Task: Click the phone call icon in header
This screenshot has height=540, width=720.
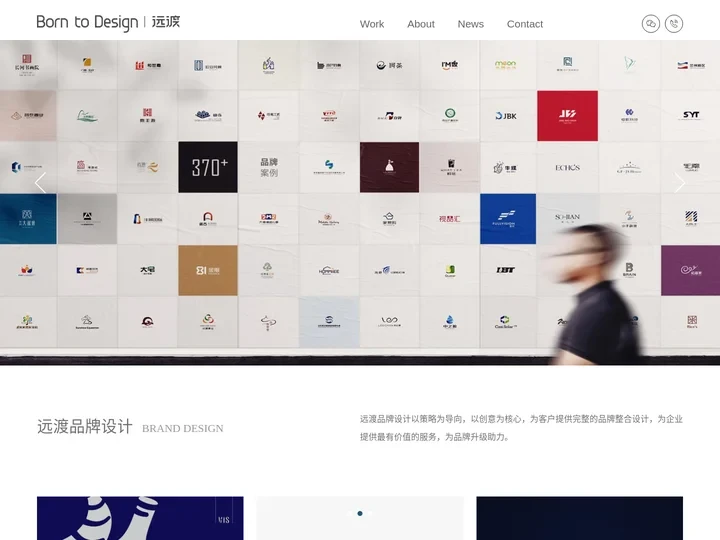Action: (x=674, y=23)
